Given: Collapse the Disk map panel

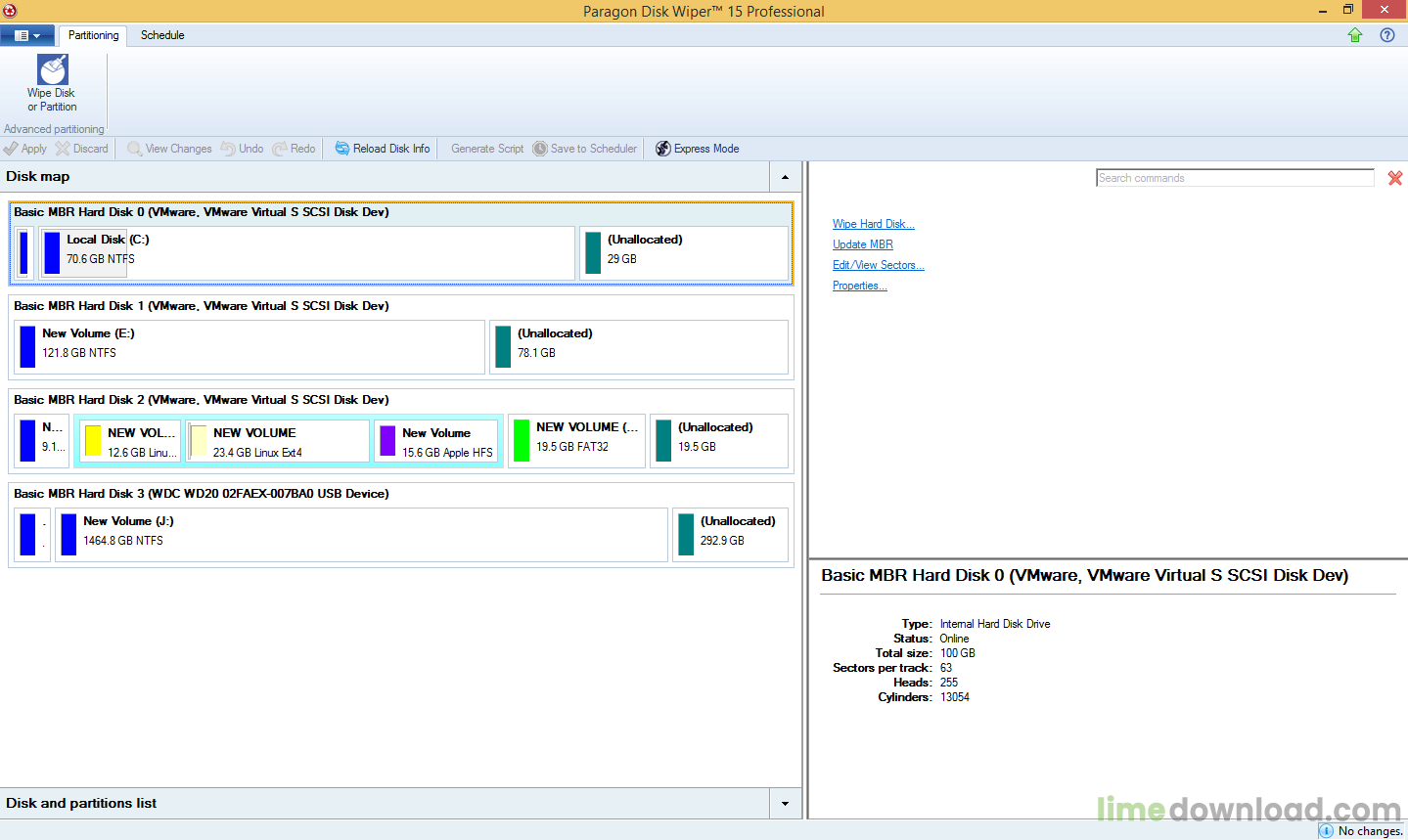Looking at the screenshot, I should [785, 177].
